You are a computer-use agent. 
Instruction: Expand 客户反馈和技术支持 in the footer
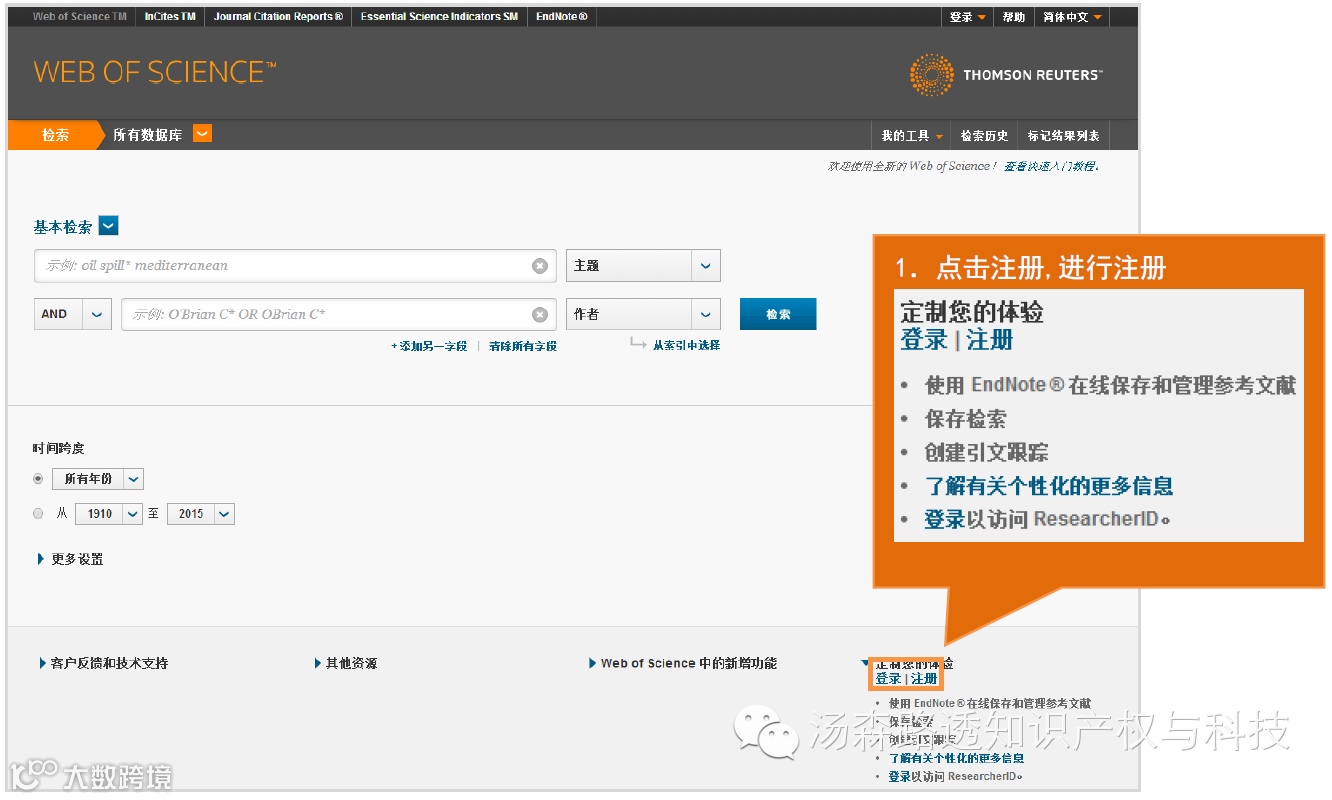point(103,663)
